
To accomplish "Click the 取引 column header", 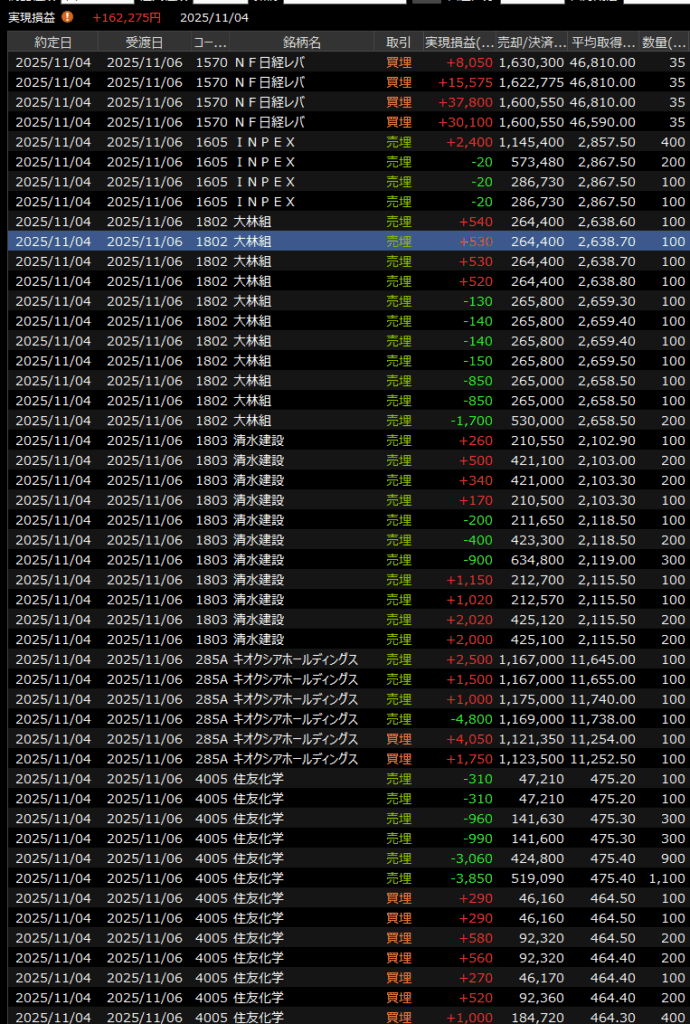I will (398, 42).
